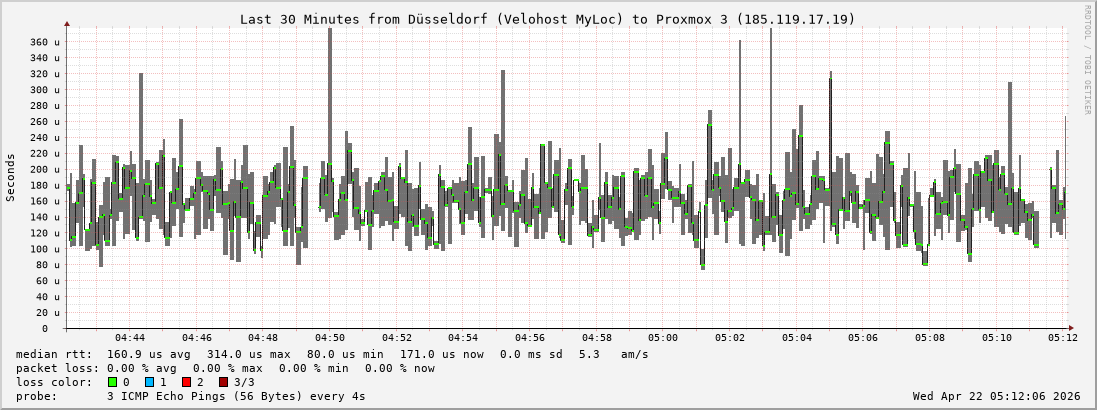Click the RRDTOOL / TOBI OETIKER watermark
1097x410 pixels.
coord(1087,58)
